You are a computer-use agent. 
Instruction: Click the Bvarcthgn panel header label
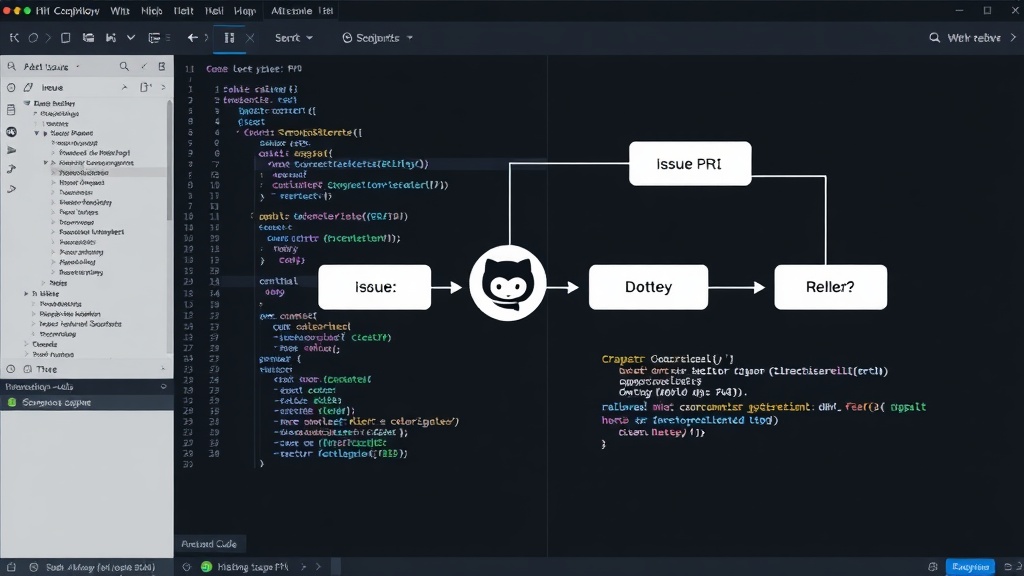point(39,387)
